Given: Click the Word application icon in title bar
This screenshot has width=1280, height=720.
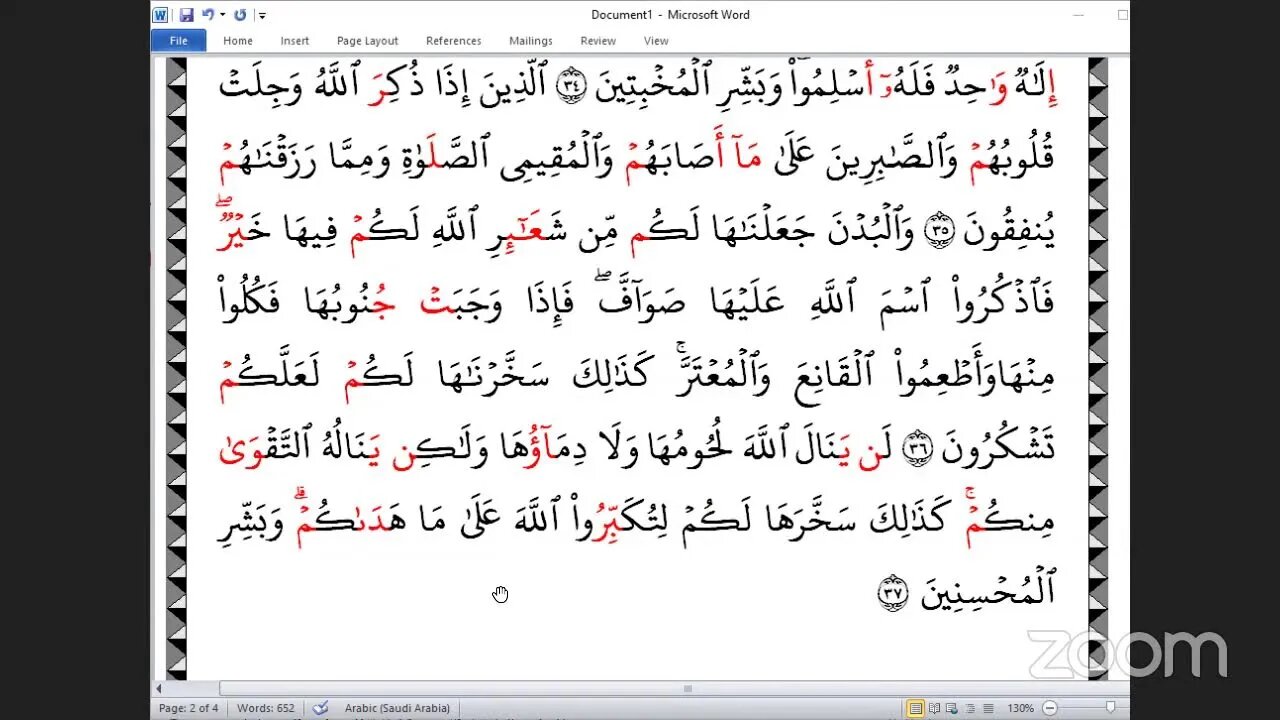Looking at the screenshot, I should (160, 15).
